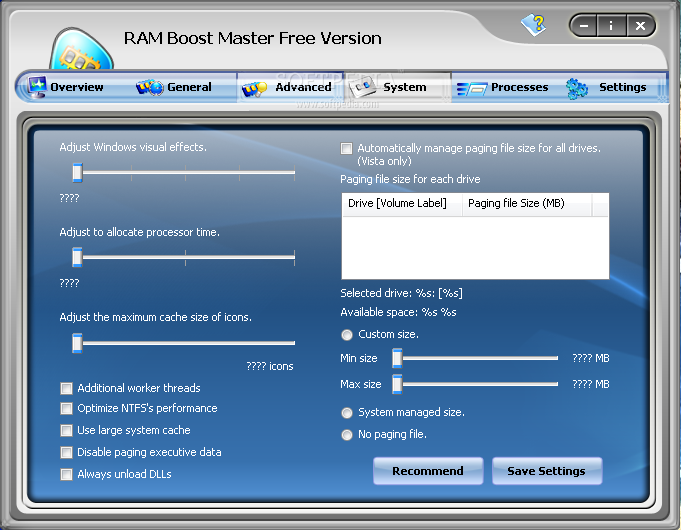The width and height of the screenshot is (681, 530).
Task: Click the 'Paging file size for each drive' label
Action: point(410,179)
